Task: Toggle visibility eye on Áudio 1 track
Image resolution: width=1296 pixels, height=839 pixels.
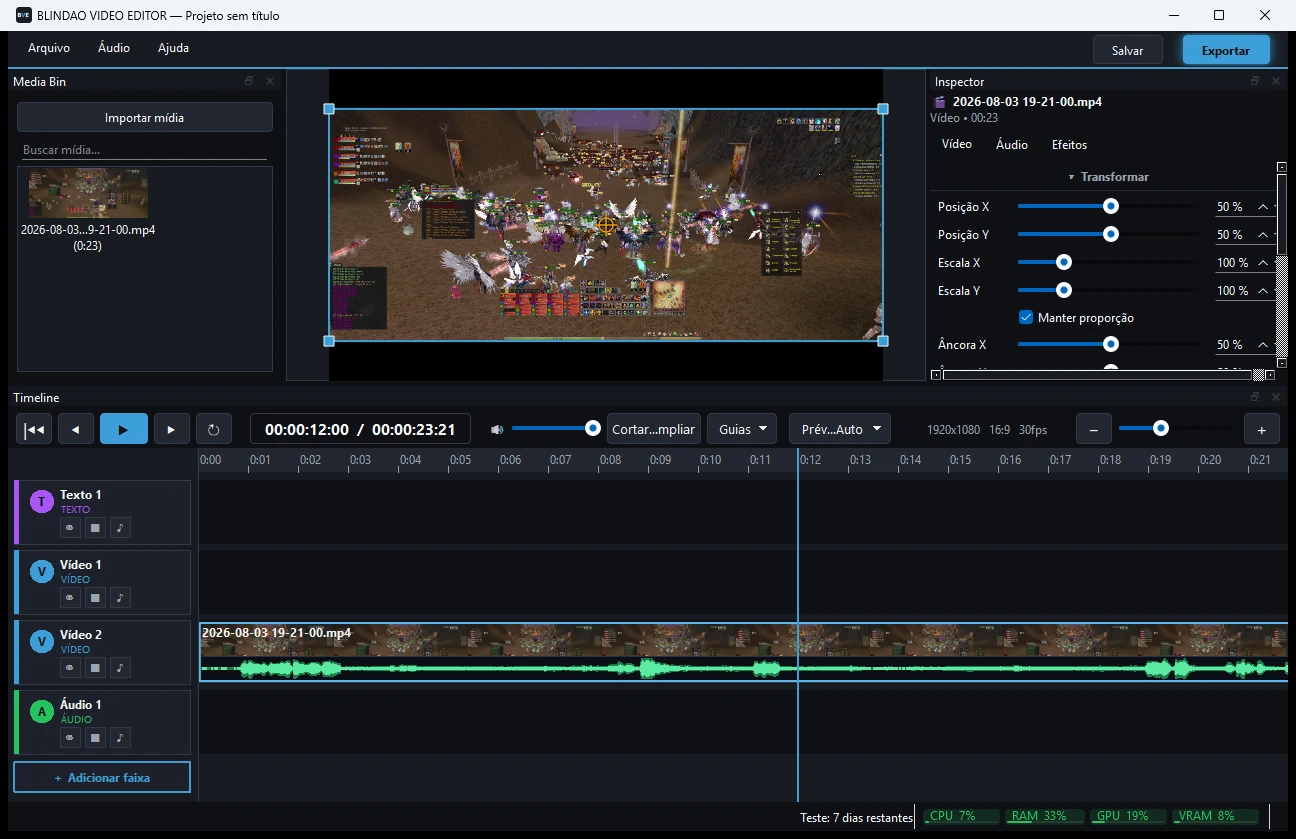Action: (70, 738)
